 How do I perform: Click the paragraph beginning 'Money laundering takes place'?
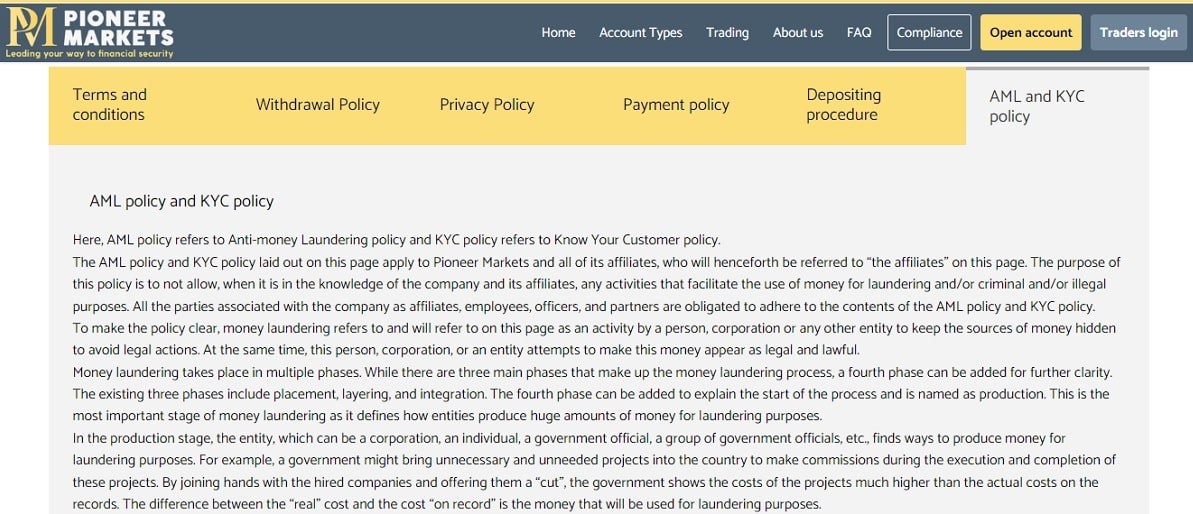point(592,394)
